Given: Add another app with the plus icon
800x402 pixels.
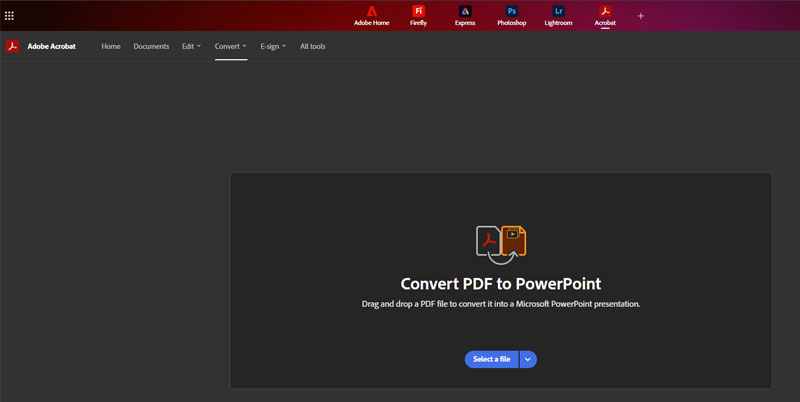Looking at the screenshot, I should tap(641, 16).
